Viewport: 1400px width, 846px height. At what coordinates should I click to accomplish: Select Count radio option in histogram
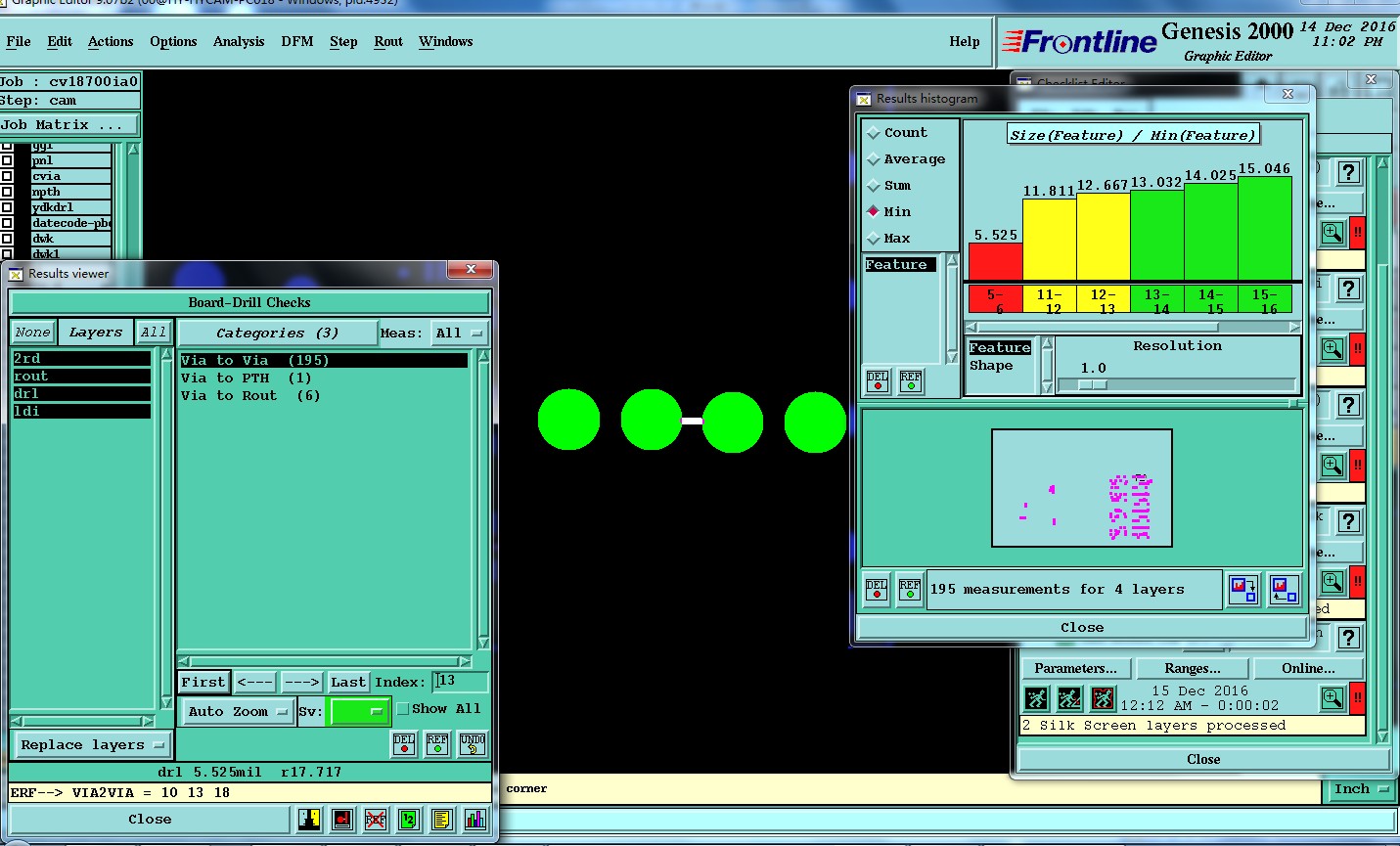pyautogui.click(x=874, y=133)
